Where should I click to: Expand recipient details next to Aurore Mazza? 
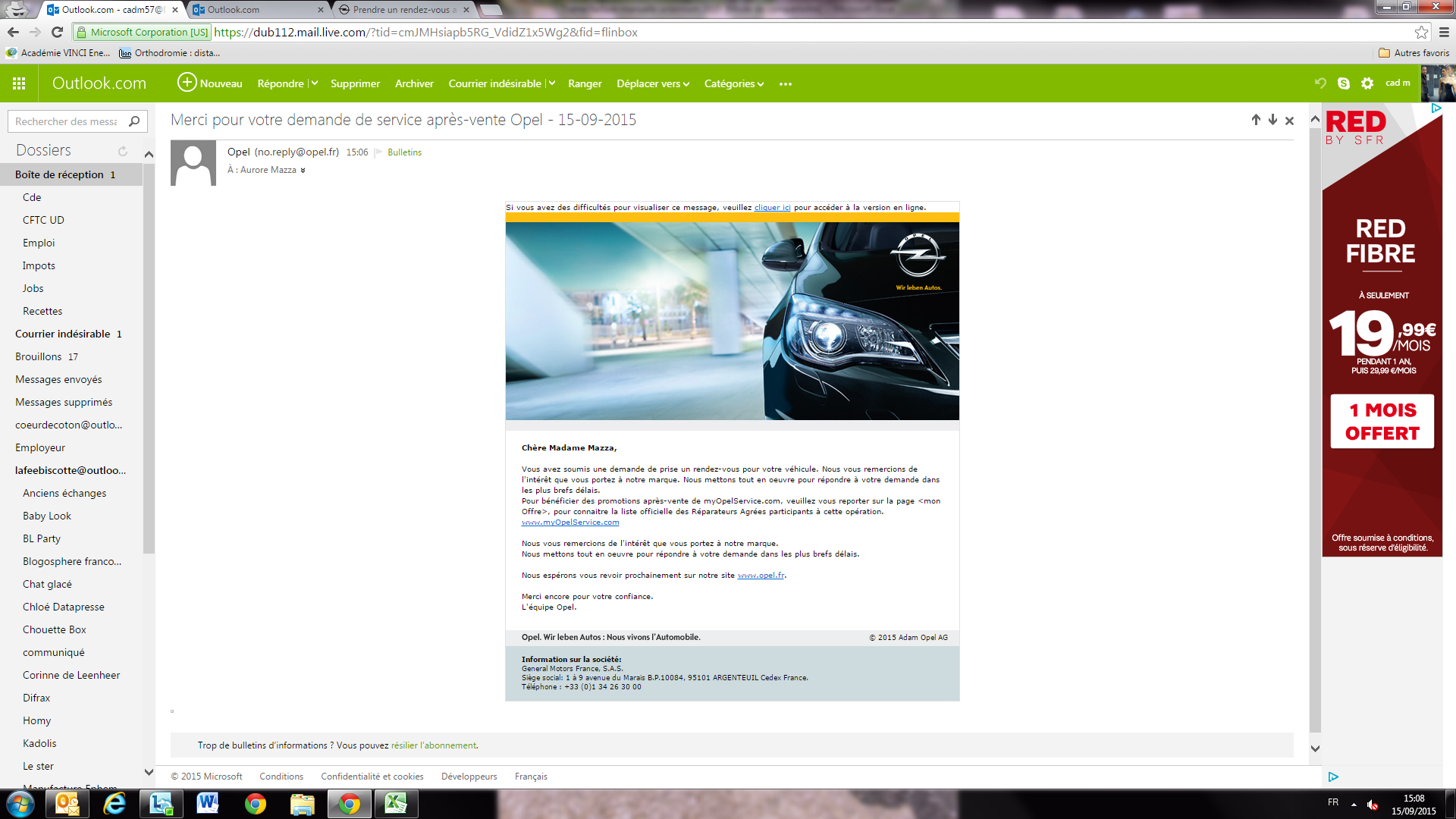303,171
